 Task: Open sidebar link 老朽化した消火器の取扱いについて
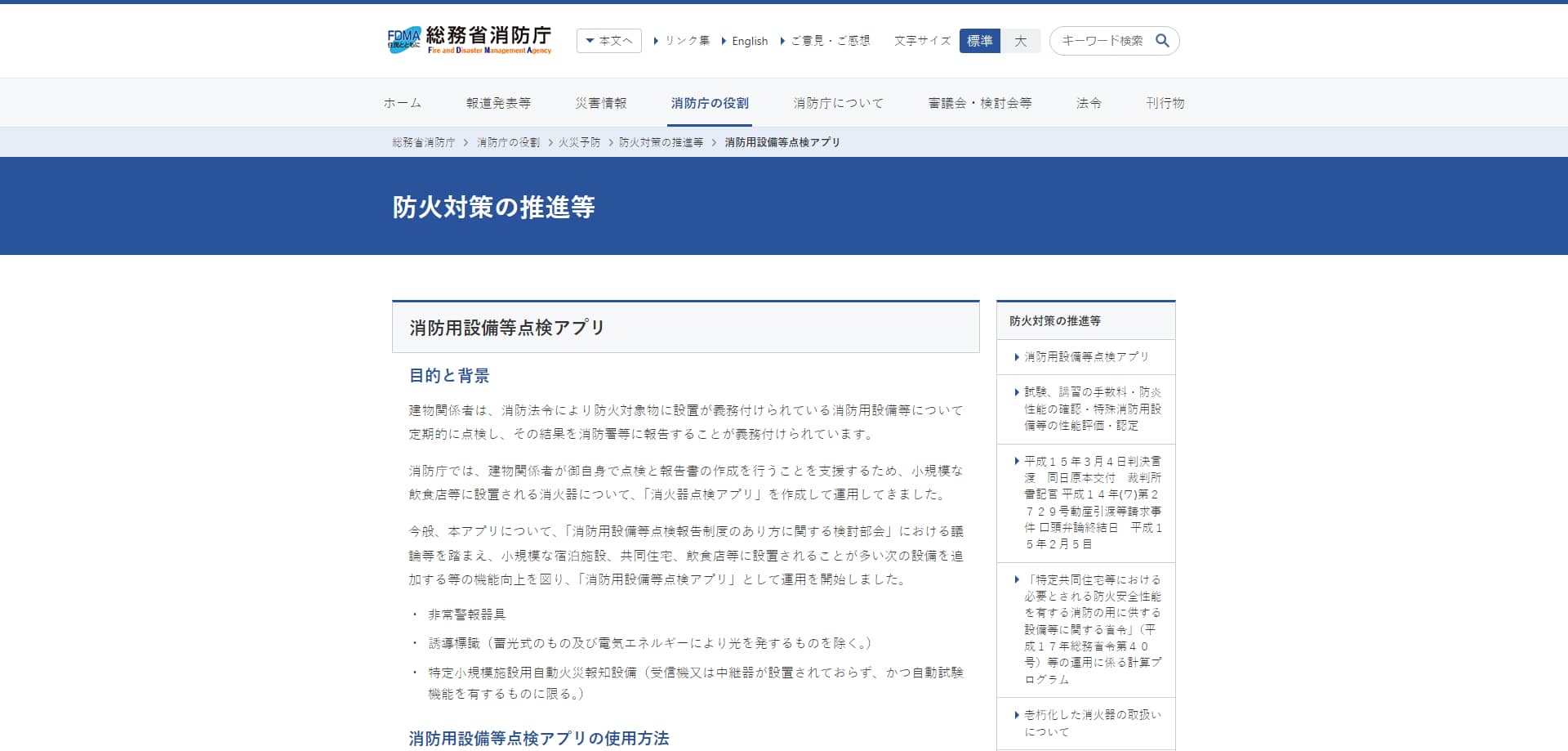pos(1086,723)
